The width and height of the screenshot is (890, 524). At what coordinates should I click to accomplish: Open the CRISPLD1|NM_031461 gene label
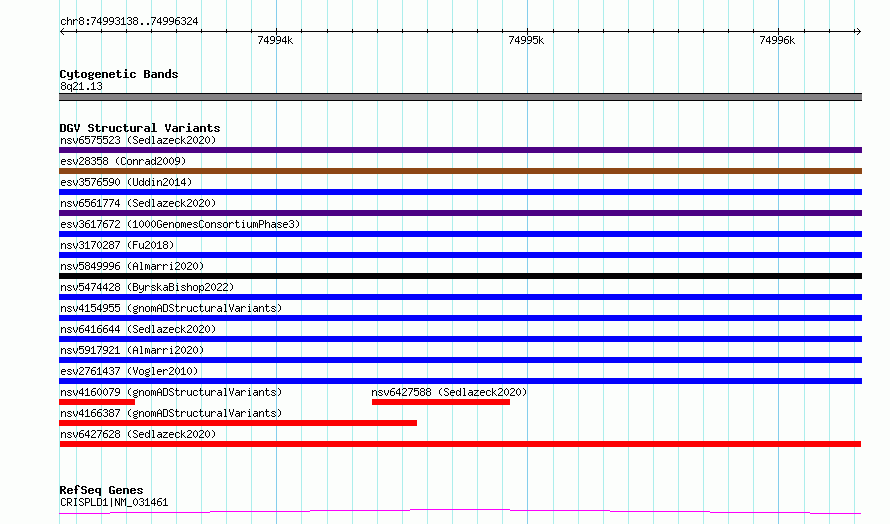click(114, 502)
